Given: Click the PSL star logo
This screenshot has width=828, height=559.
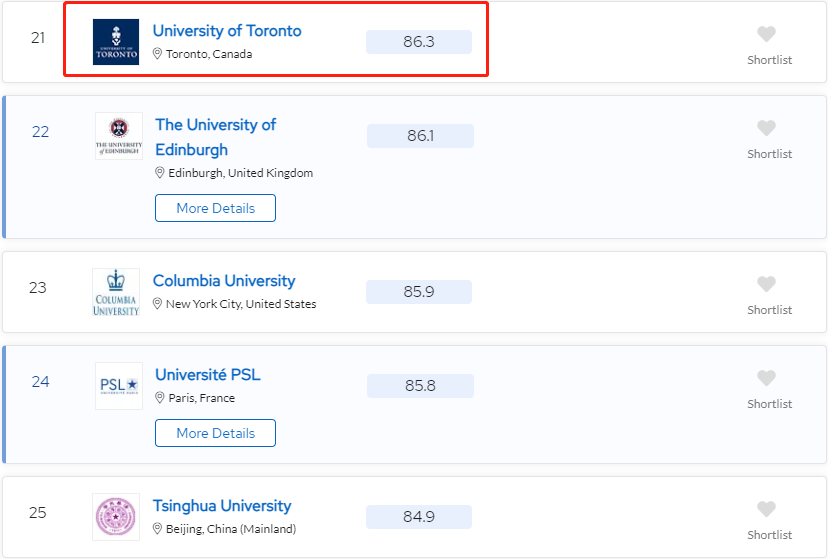Looking at the screenshot, I should (x=119, y=386).
